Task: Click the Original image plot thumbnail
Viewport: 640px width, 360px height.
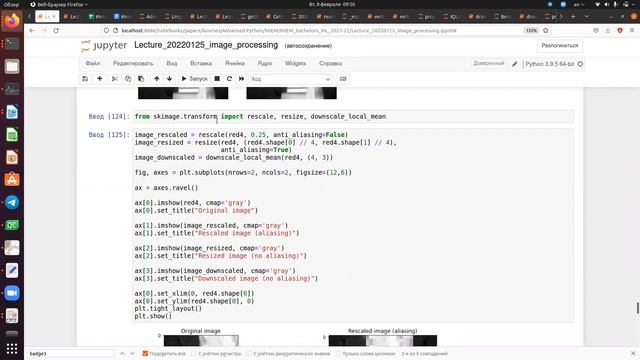Action: pyautogui.click(x=201, y=340)
